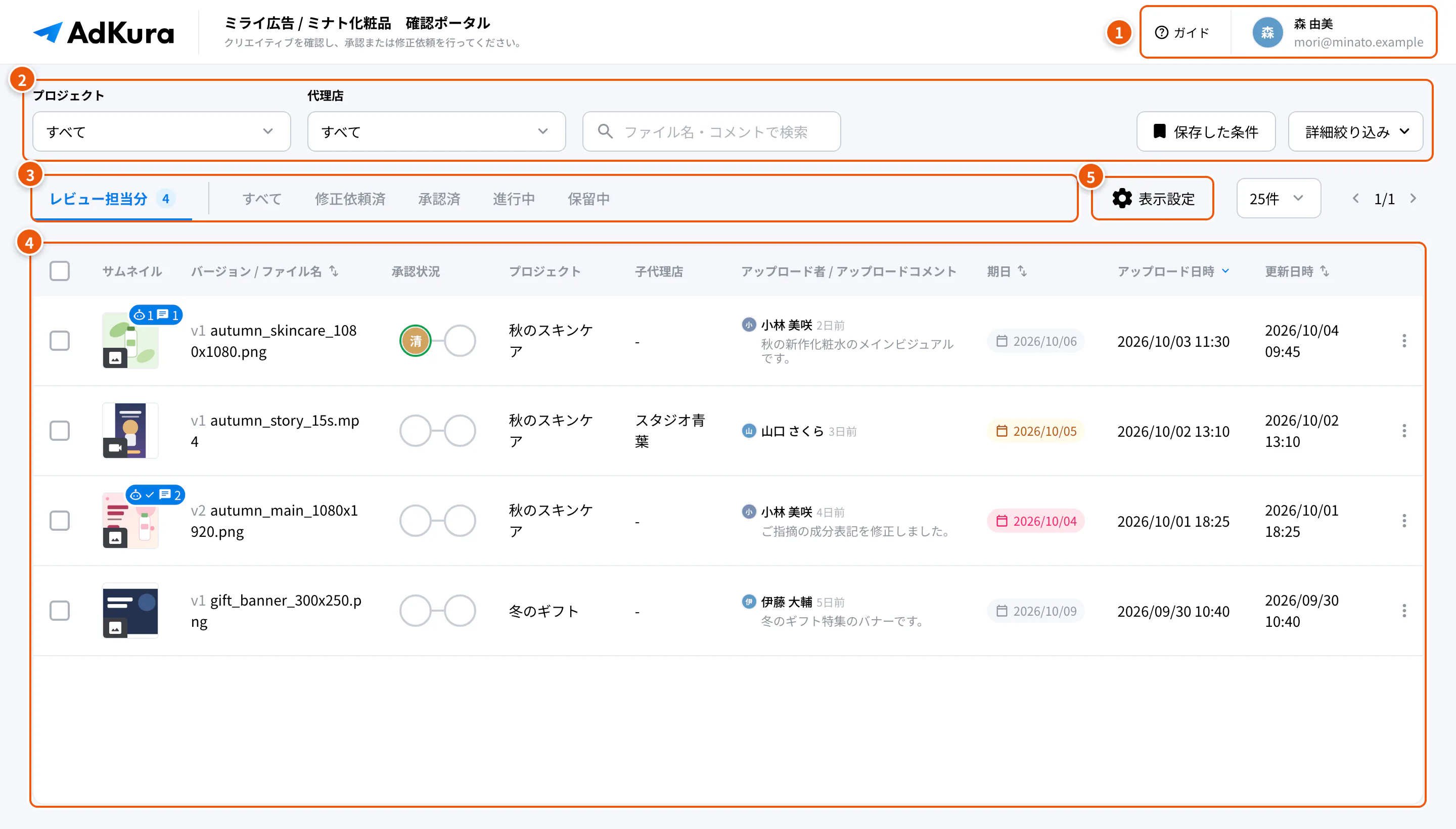This screenshot has height=829, width=1456.
Task: Sort by バージョン / ファイル名 column
Action: pos(265,271)
